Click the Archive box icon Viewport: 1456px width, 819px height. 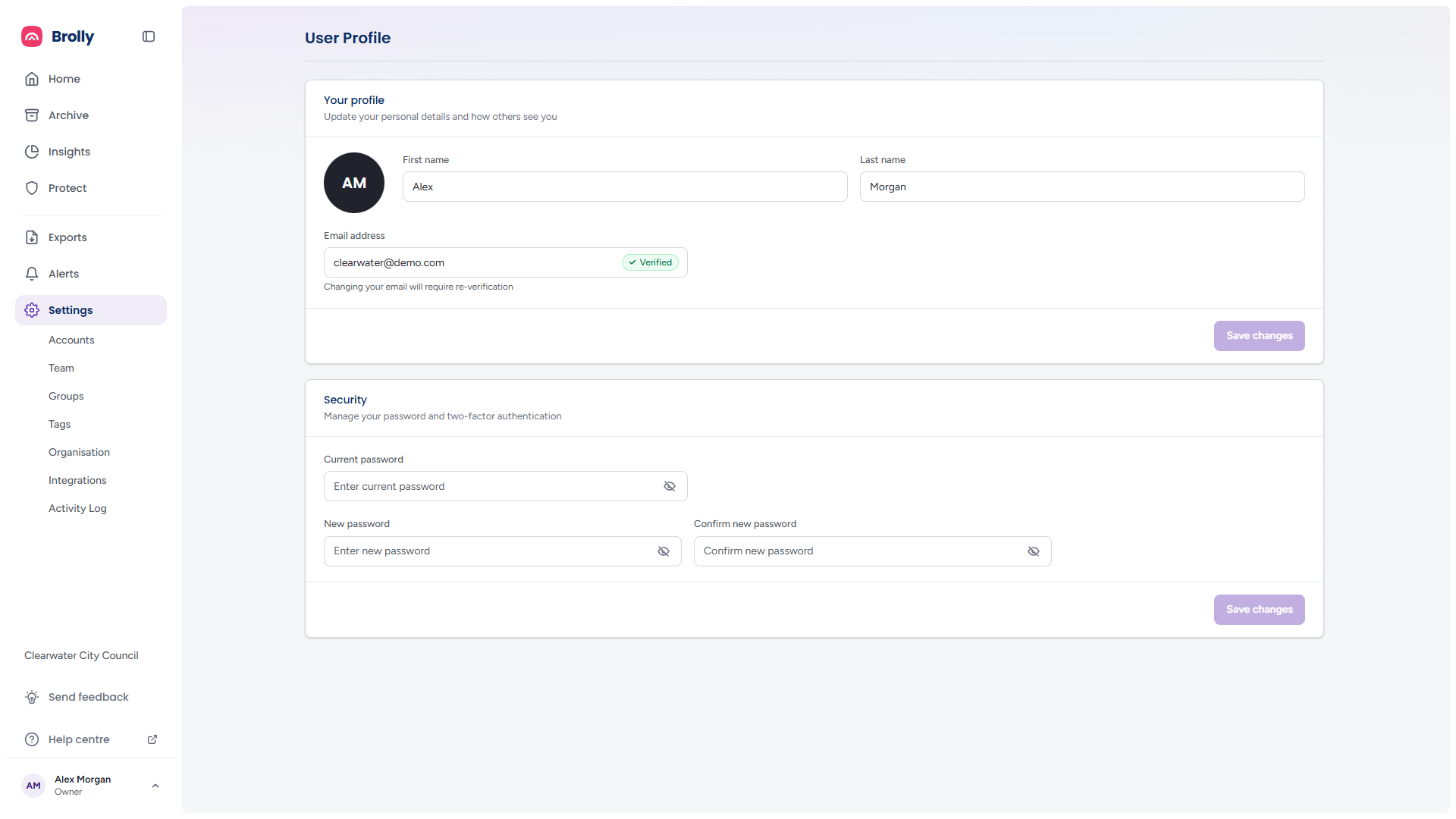coord(32,115)
